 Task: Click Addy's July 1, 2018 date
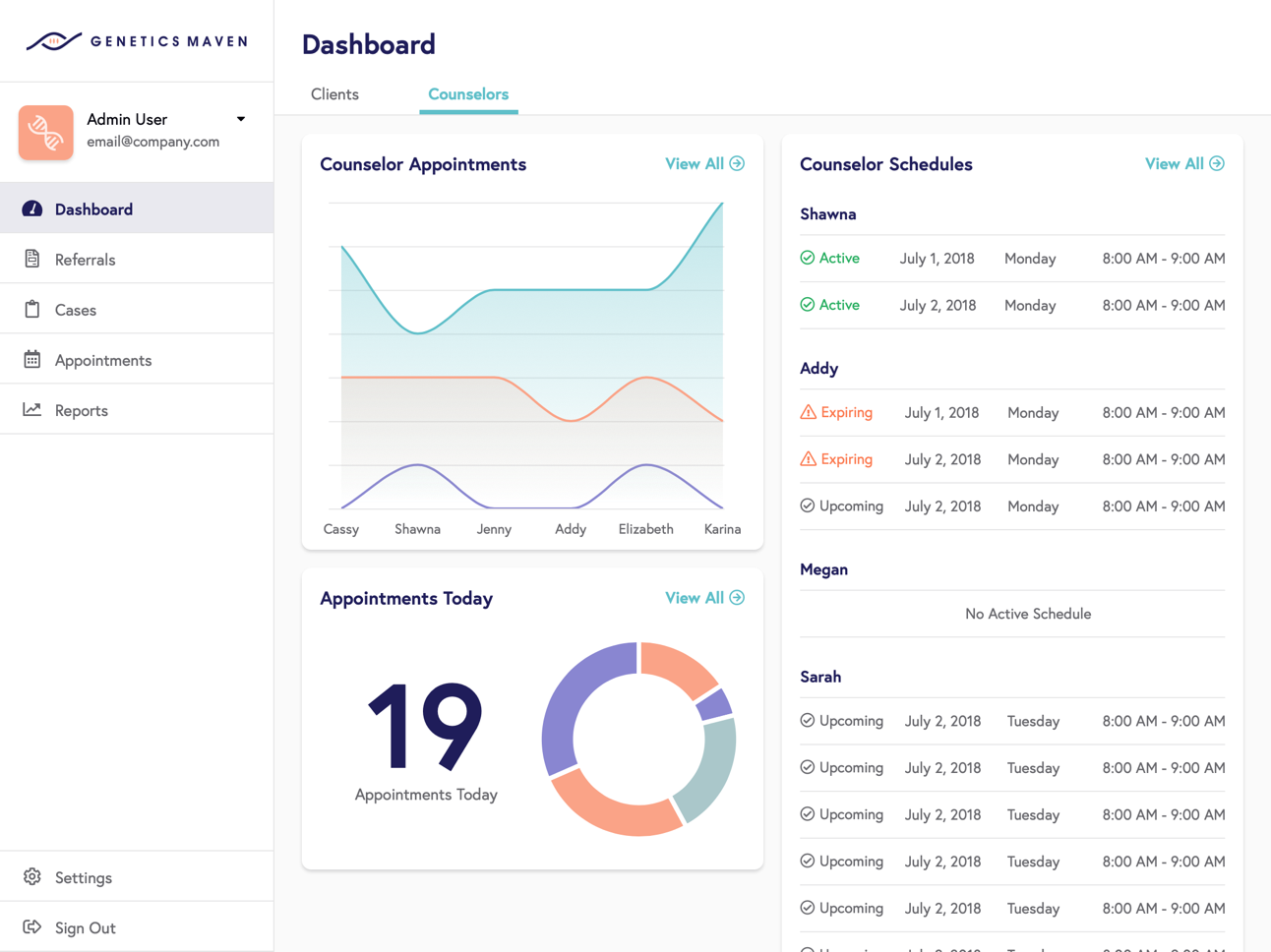[x=942, y=413]
